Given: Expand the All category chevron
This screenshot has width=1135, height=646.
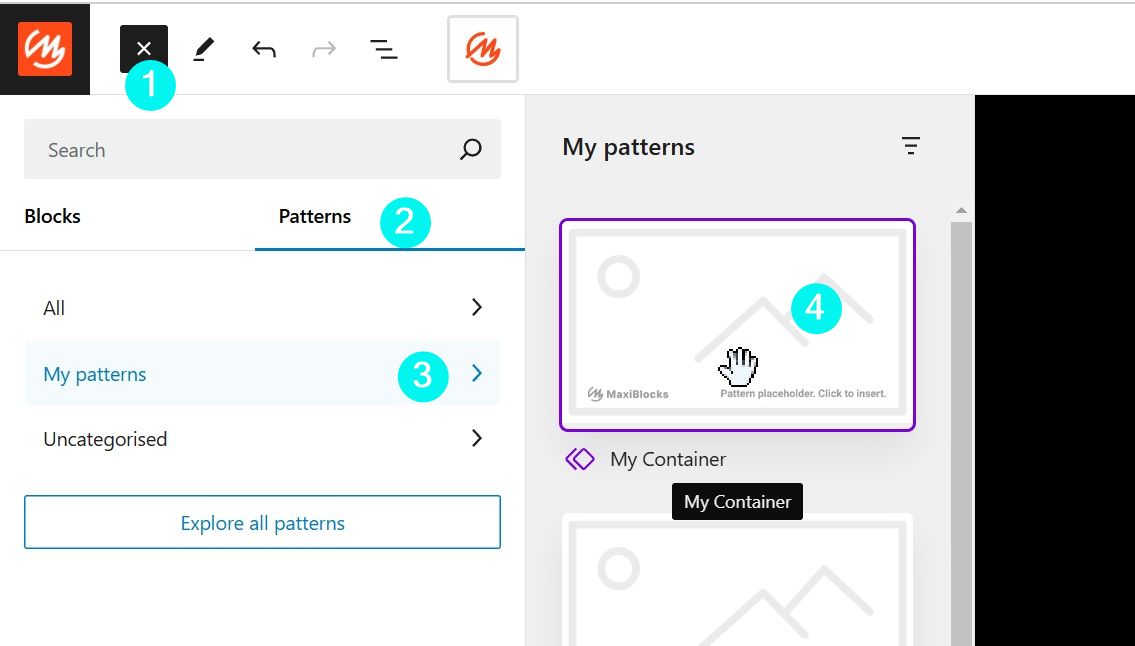Looking at the screenshot, I should [476, 307].
